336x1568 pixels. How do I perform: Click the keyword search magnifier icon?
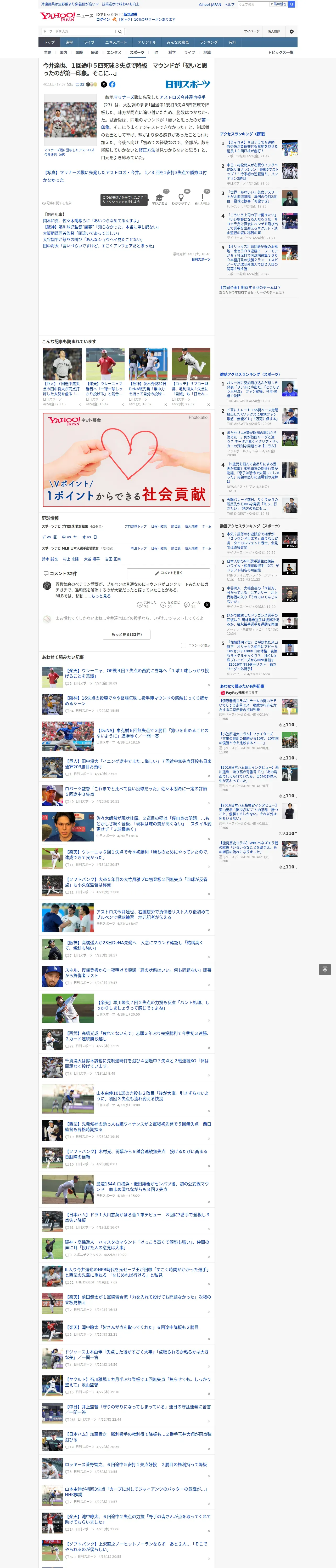[120, 32]
